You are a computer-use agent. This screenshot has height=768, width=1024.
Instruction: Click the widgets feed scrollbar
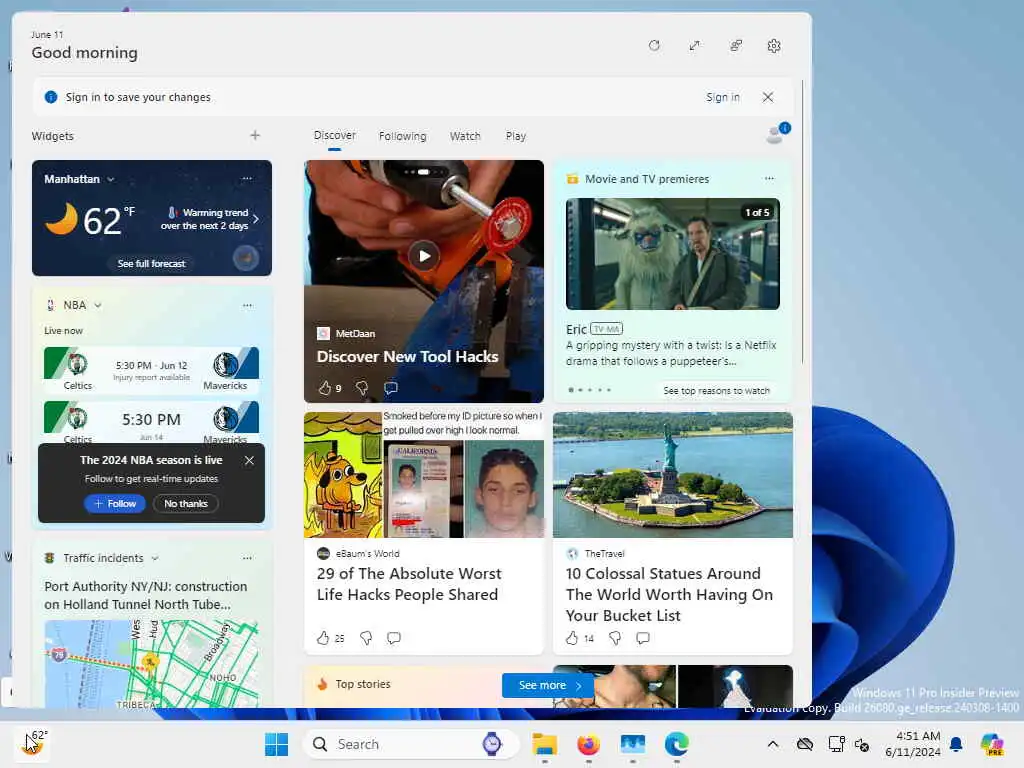(802, 222)
